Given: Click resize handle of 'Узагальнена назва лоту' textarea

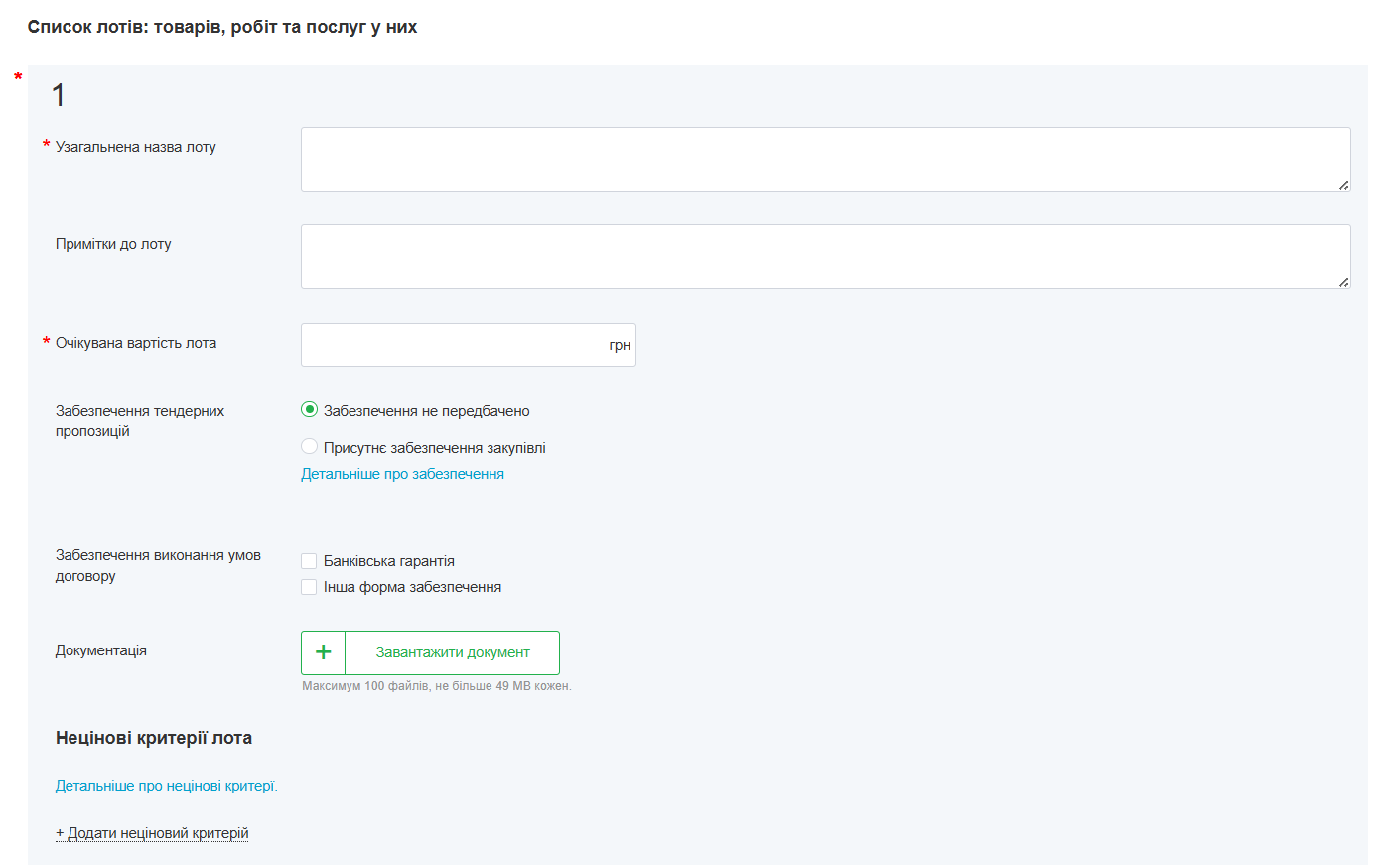Looking at the screenshot, I should 1343,185.
